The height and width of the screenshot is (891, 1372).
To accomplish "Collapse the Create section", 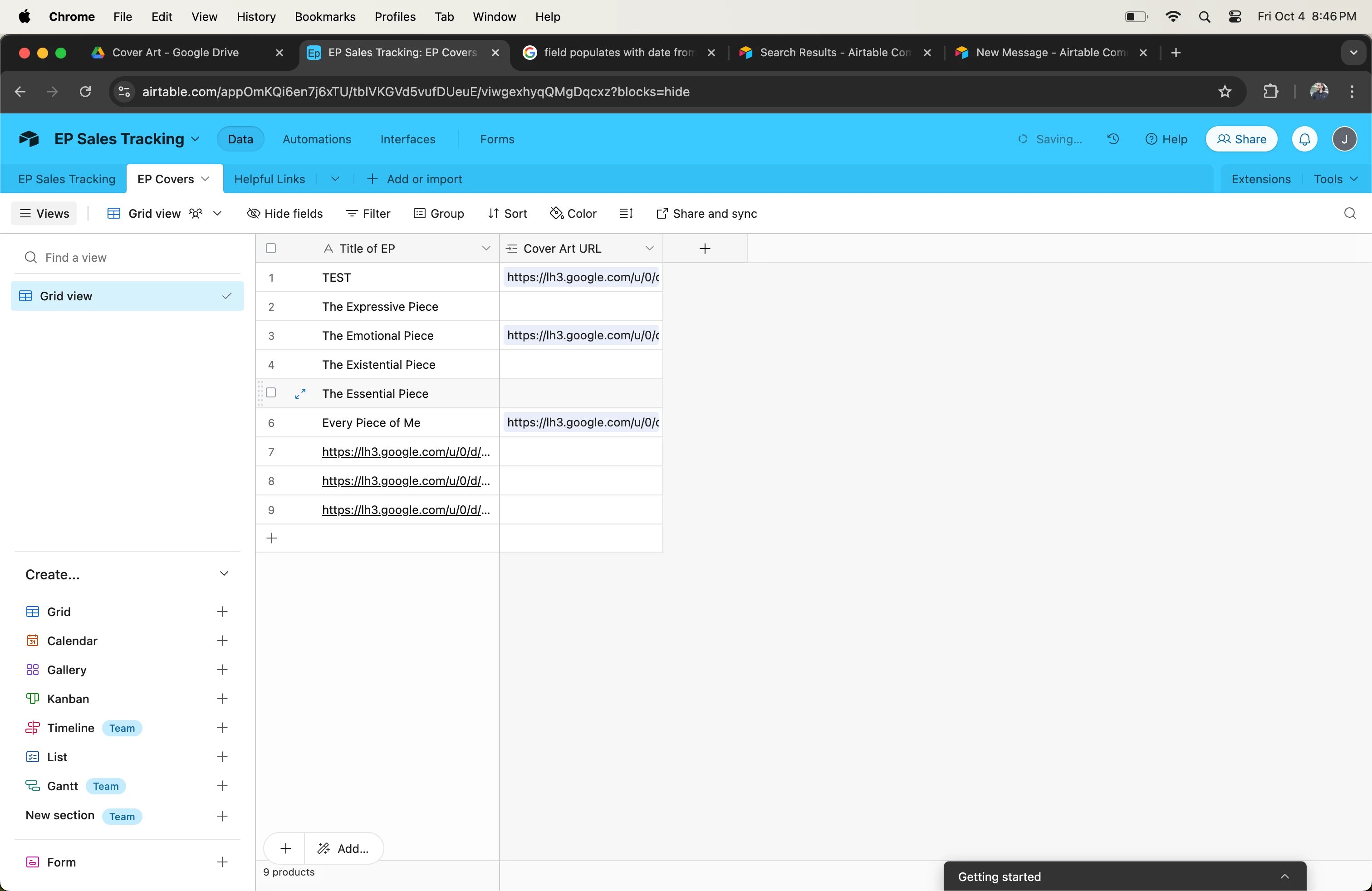I will [224, 574].
